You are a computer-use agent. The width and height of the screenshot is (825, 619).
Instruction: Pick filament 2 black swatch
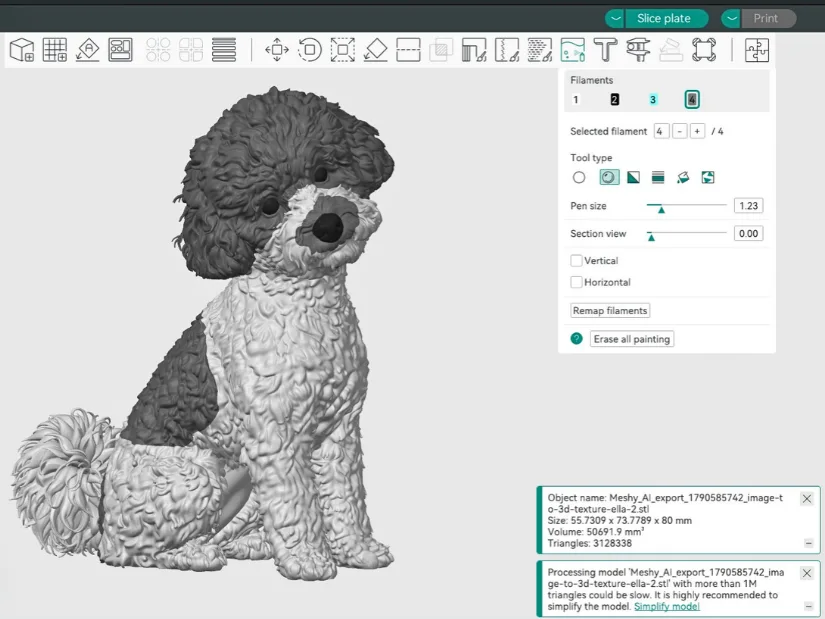point(614,99)
